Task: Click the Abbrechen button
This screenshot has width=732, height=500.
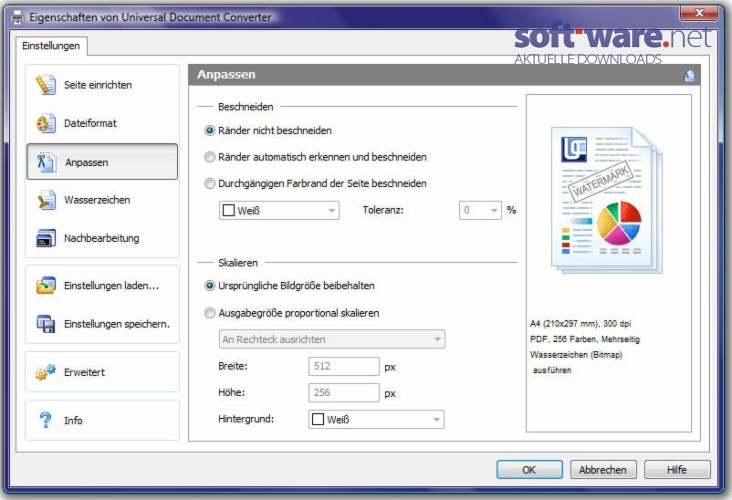Action: point(603,470)
